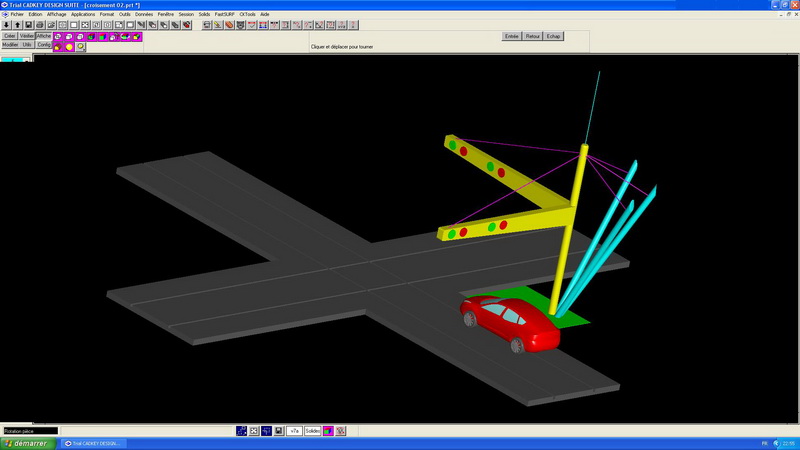
Task: Click the down arrow toolbar icon
Action: click(6, 25)
